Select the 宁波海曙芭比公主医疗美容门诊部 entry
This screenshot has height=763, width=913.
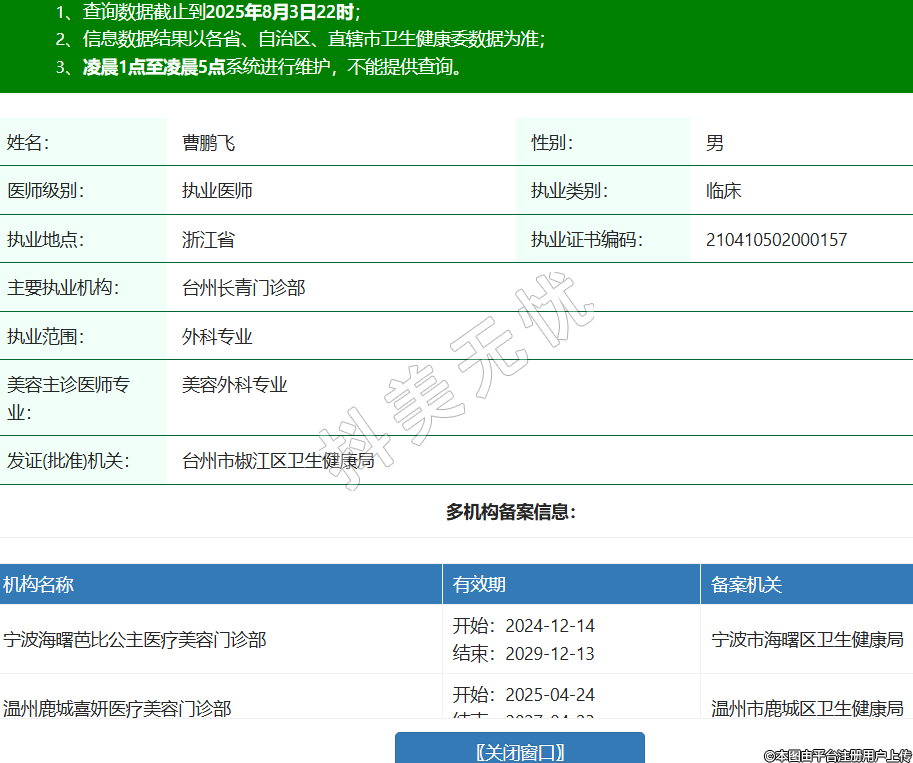[x=135, y=640]
